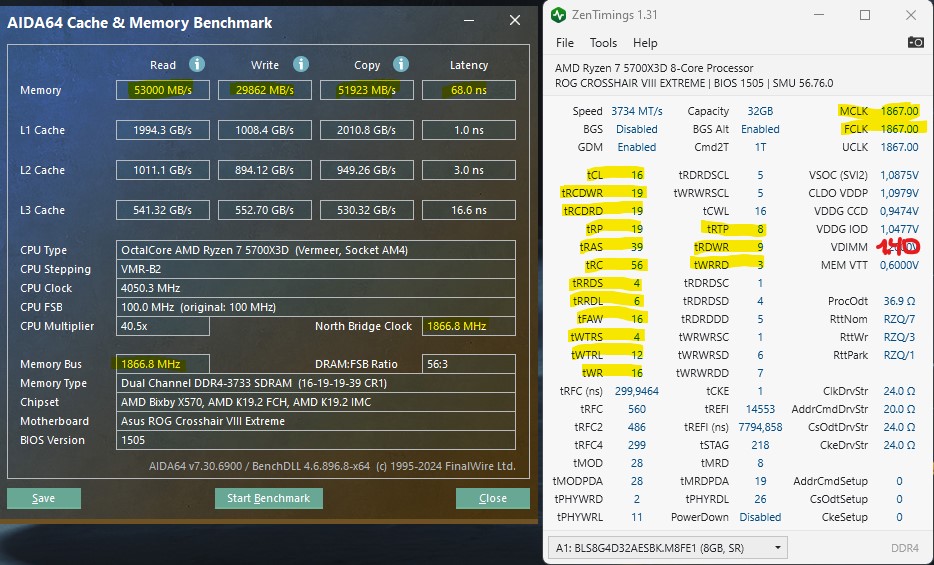Click the Motherboard Asus ROG Crosshair field
Image resolution: width=934 pixels, height=565 pixels.
[316, 421]
